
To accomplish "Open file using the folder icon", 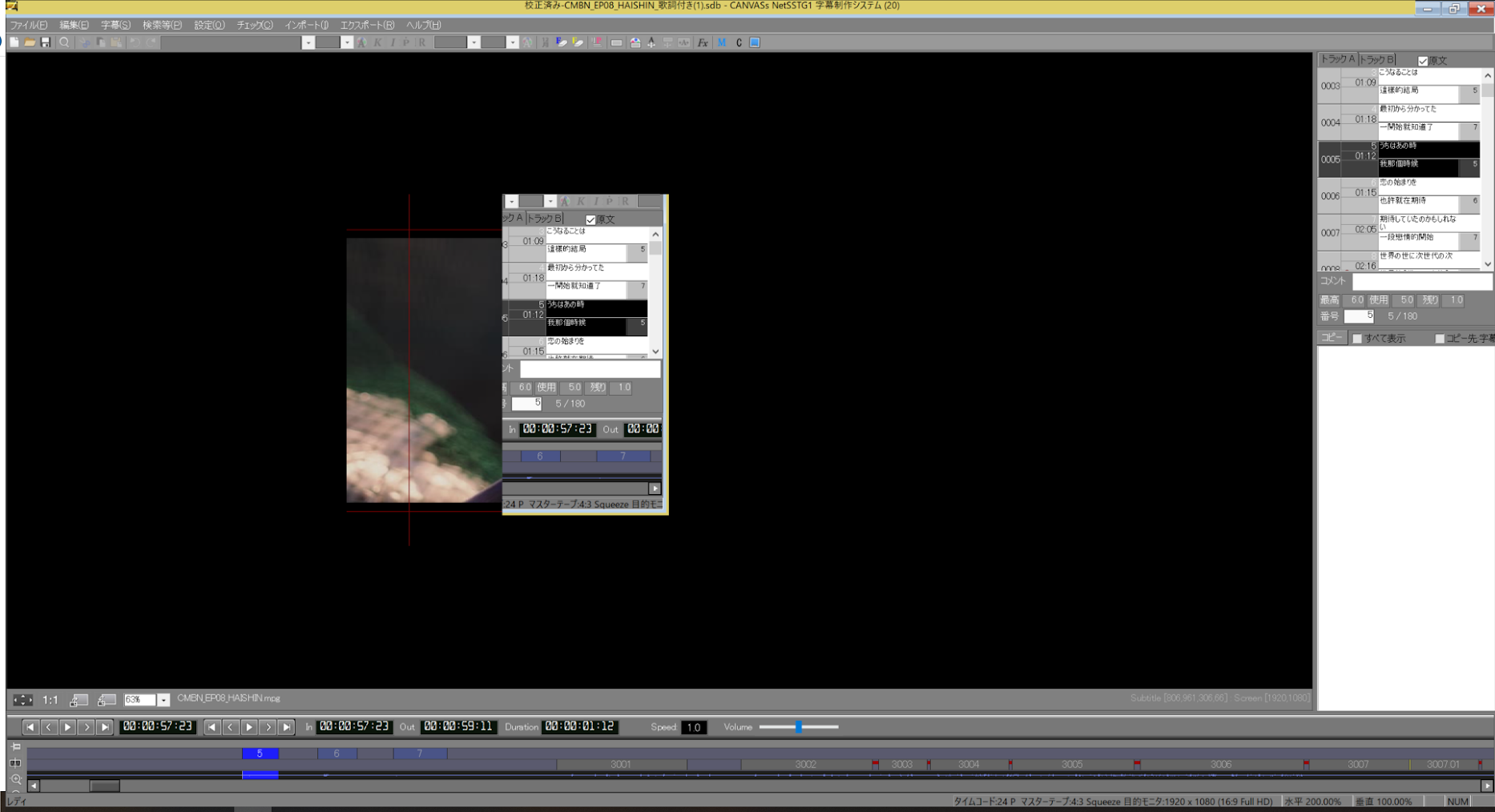I will pyautogui.click(x=30, y=42).
